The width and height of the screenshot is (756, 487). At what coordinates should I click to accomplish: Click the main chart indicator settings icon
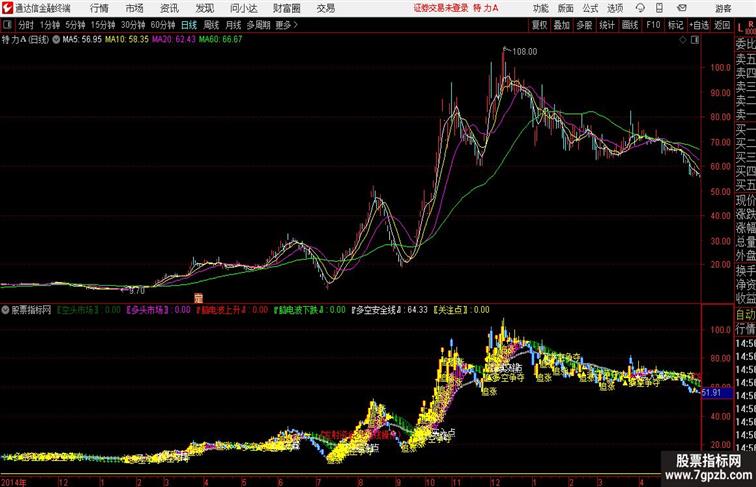(56, 40)
